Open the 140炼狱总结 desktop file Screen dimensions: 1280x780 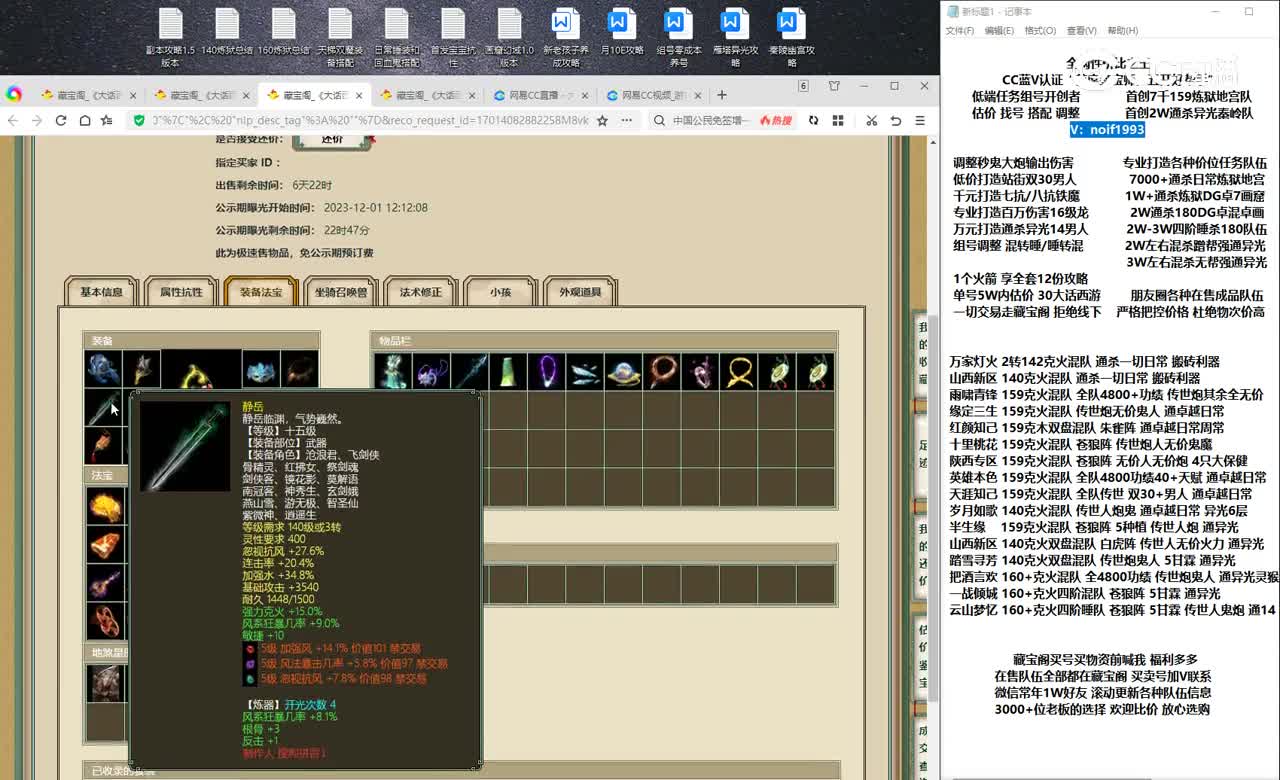point(227,32)
